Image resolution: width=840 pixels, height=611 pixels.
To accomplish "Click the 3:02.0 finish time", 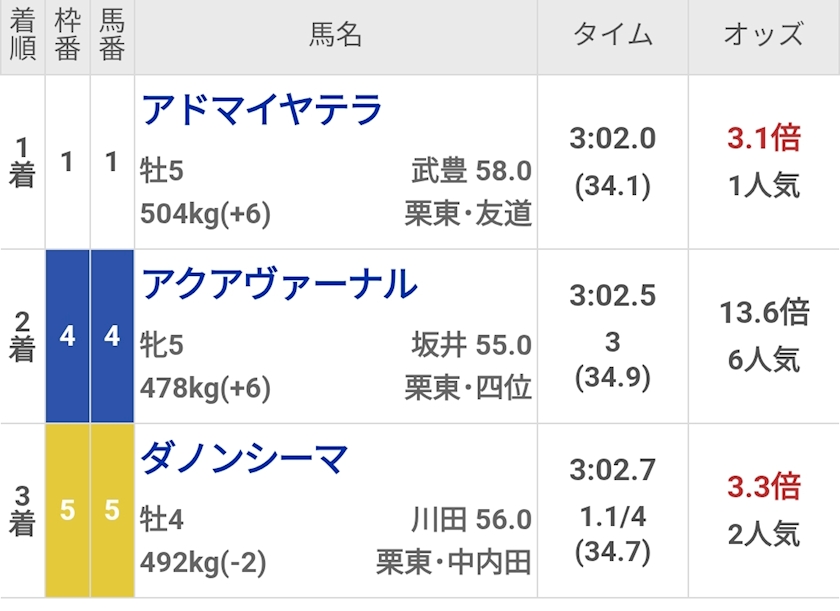I will (x=612, y=139).
